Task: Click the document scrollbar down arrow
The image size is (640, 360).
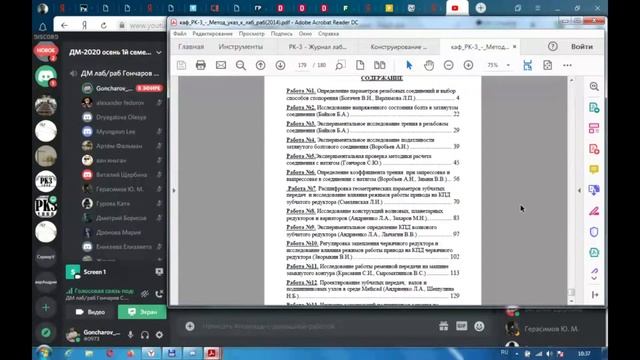Action: (571, 301)
